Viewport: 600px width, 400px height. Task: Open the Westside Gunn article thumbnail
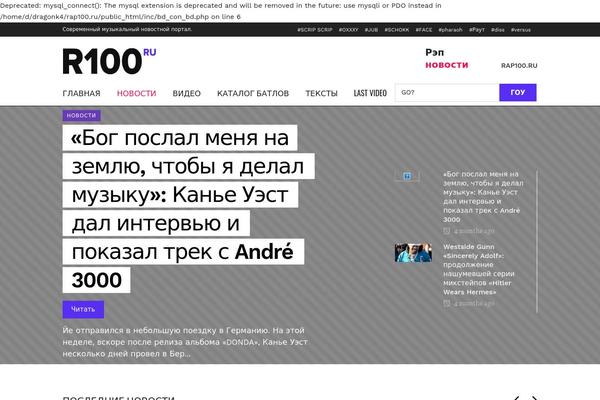point(413,253)
